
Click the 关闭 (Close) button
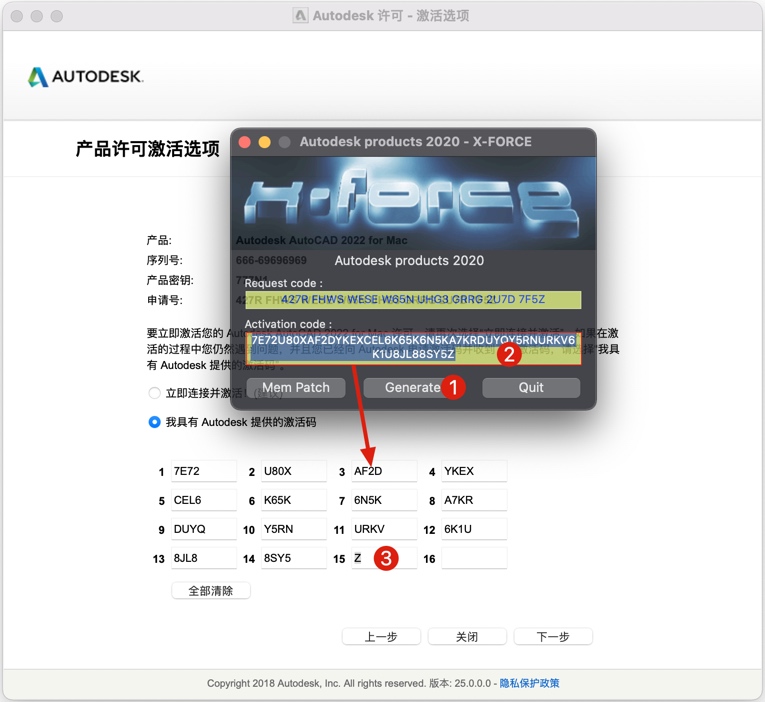pos(467,637)
